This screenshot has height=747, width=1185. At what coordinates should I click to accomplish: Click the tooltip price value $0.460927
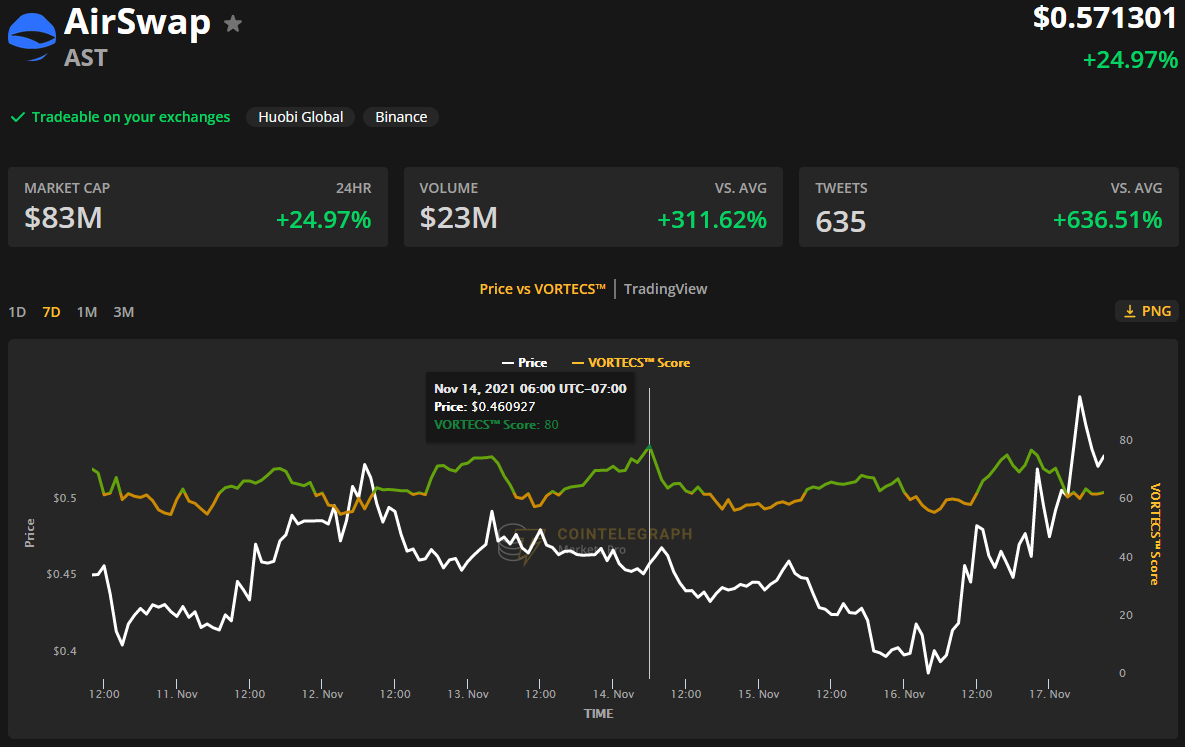[503, 407]
